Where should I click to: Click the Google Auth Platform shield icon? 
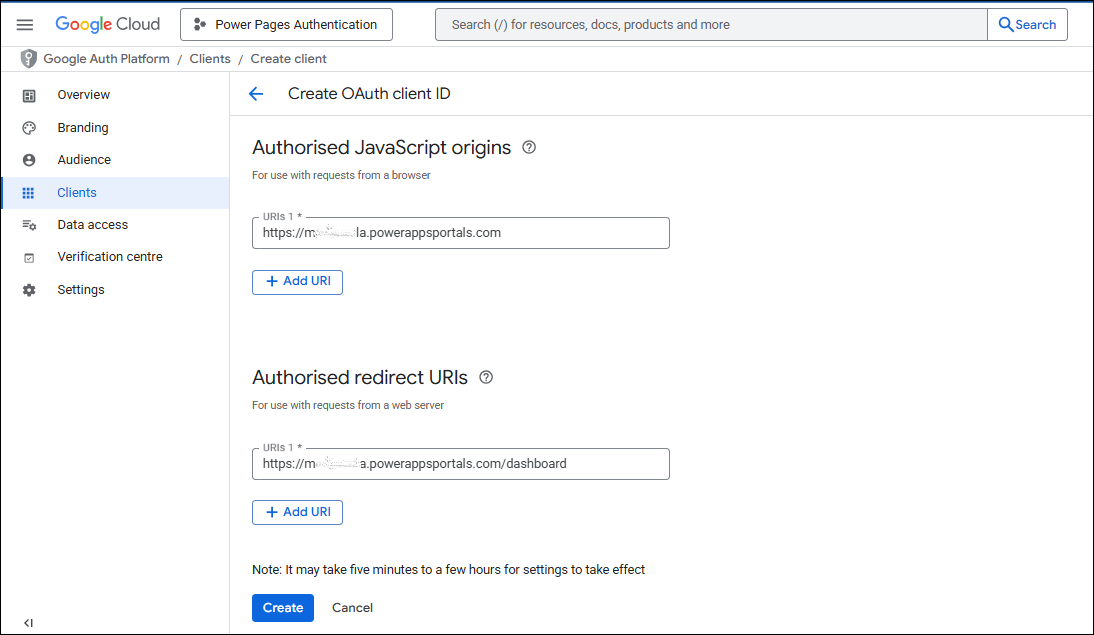pyautogui.click(x=28, y=59)
